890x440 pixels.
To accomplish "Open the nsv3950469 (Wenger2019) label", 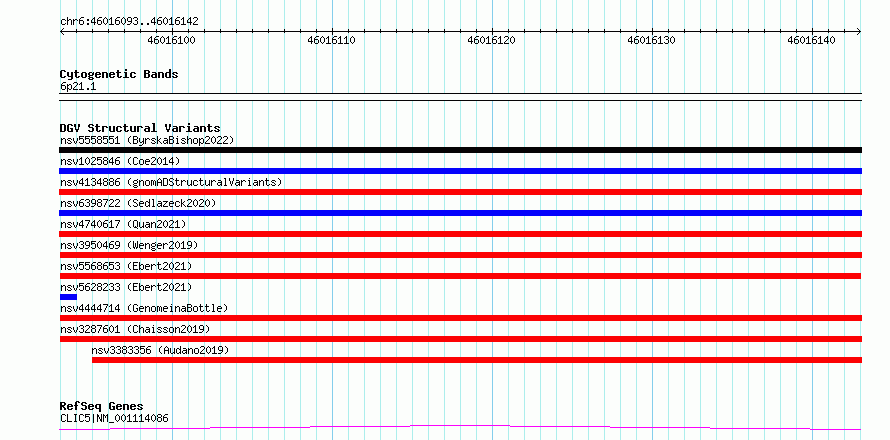I will coord(129,245).
